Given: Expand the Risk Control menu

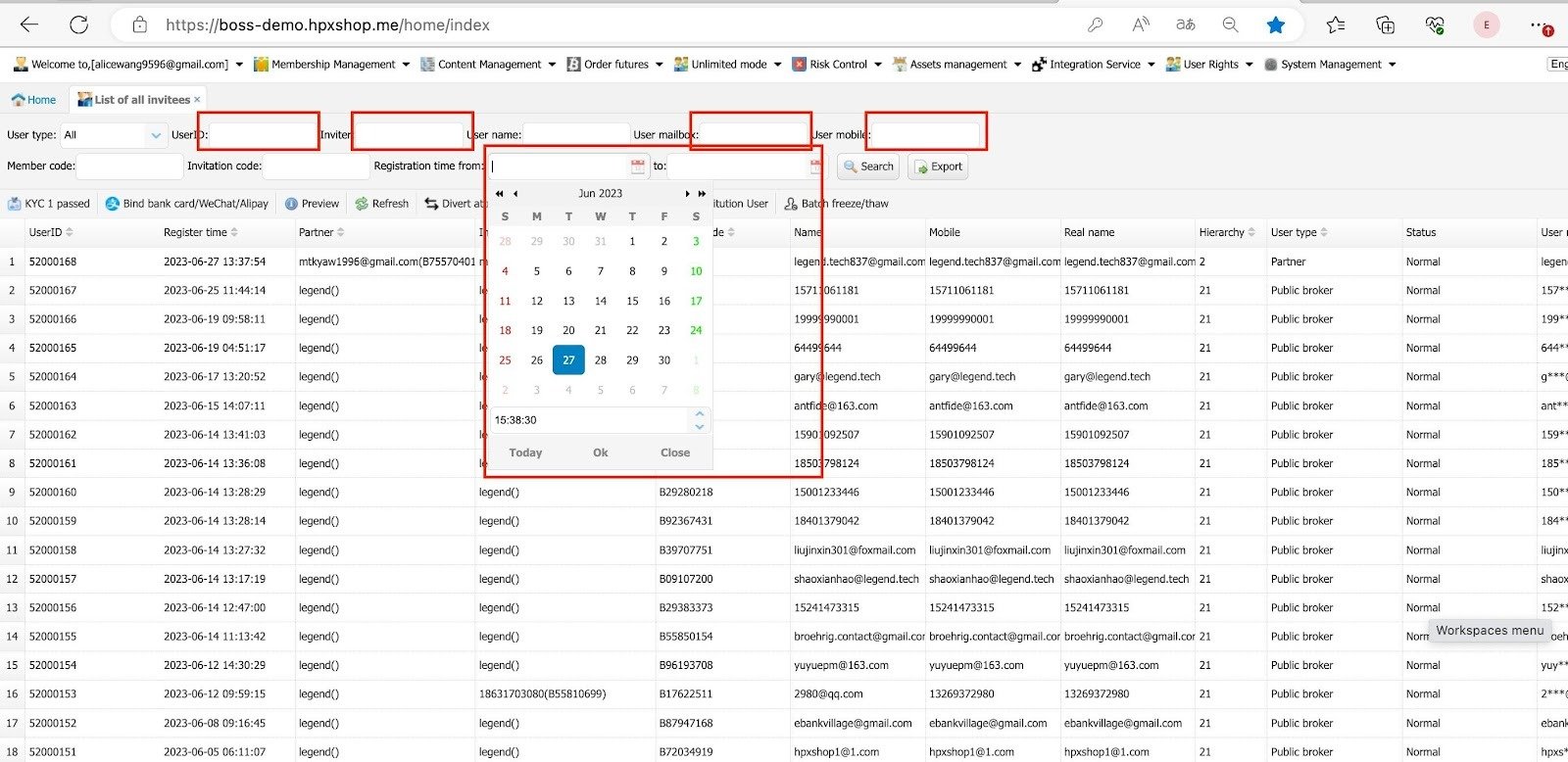Looking at the screenshot, I should pos(837,65).
